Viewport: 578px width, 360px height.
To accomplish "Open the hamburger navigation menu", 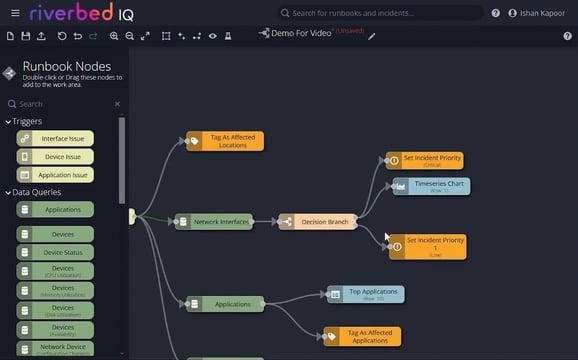I will pyautogui.click(x=15, y=13).
